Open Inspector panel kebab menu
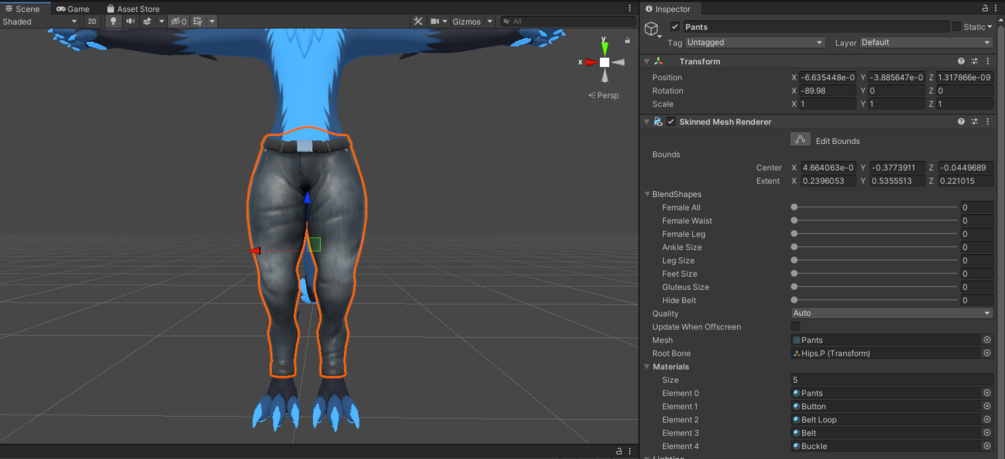 tap(997, 9)
